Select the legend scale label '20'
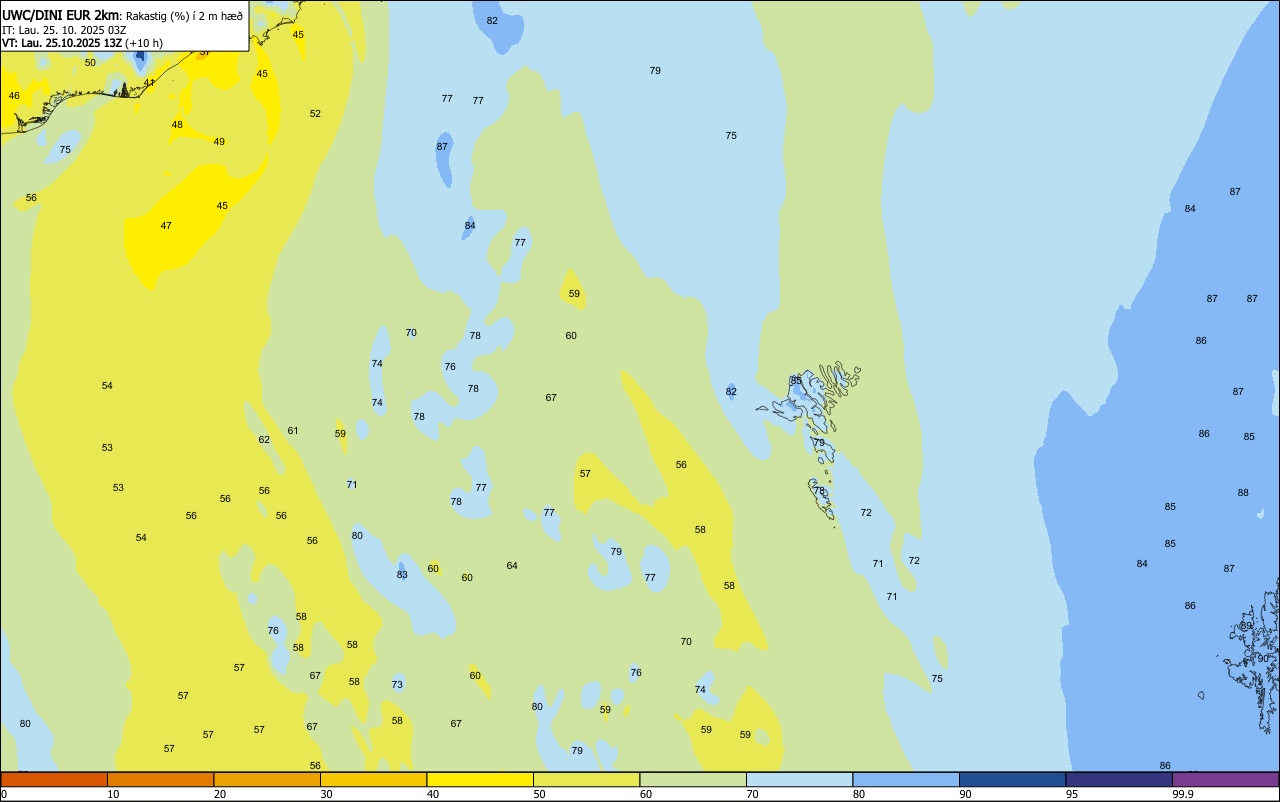The image size is (1280, 802). pyautogui.click(x=219, y=794)
